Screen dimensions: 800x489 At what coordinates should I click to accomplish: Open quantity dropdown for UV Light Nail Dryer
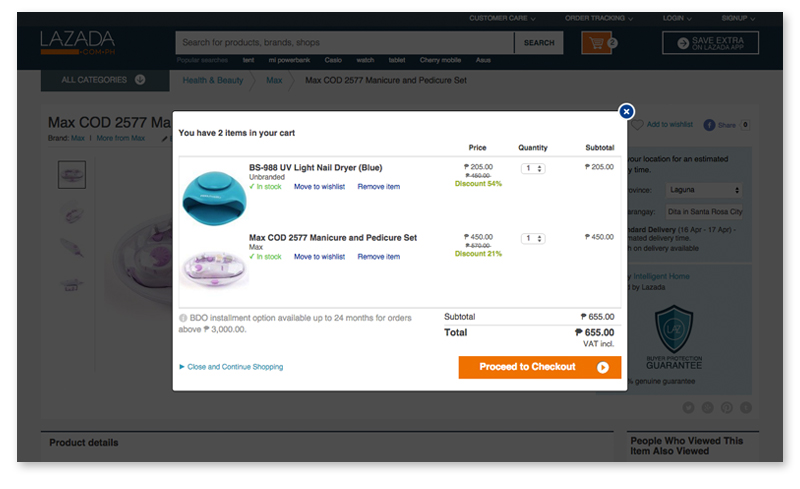(x=533, y=168)
